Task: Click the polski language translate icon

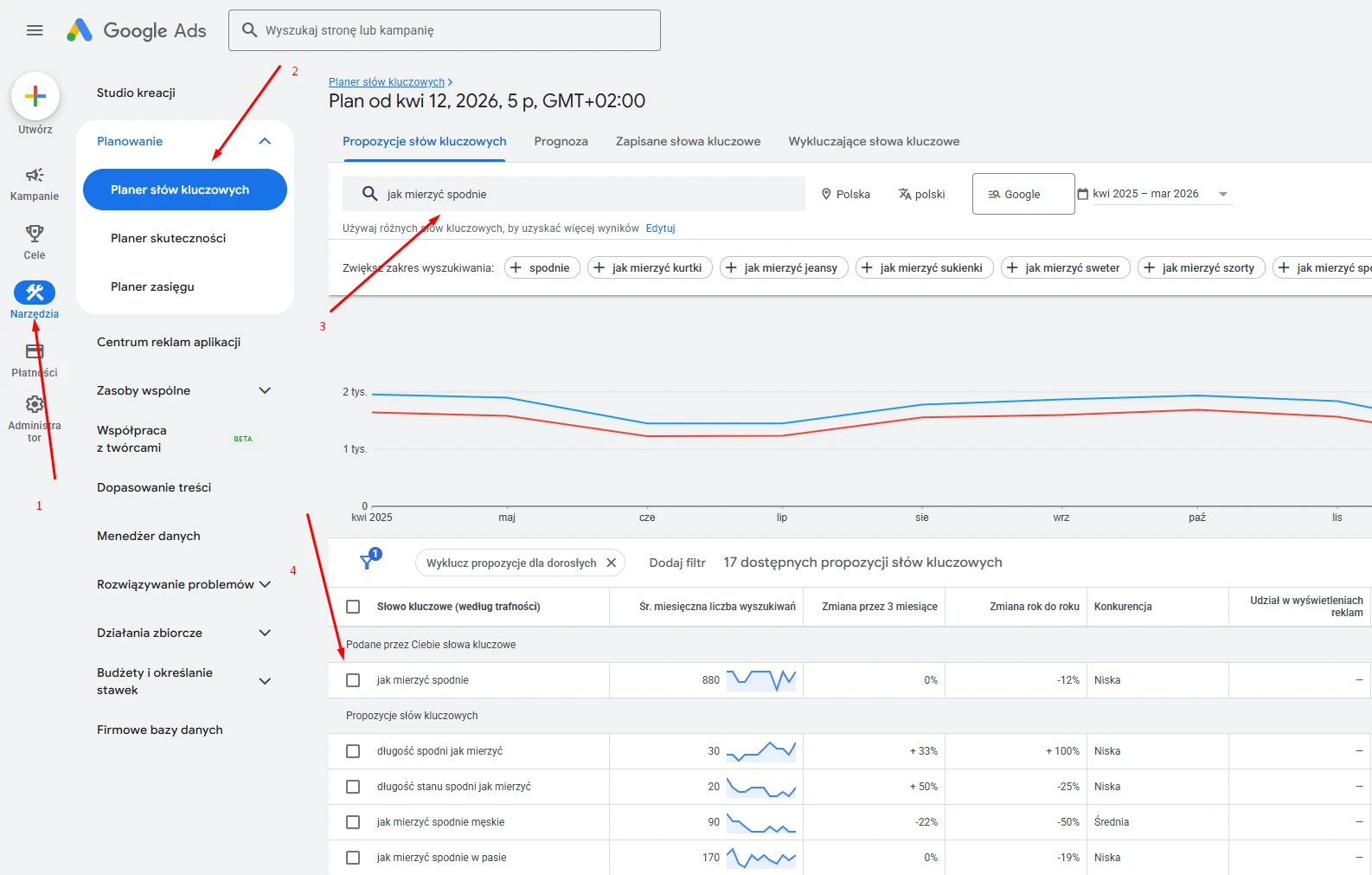Action: pos(905,194)
